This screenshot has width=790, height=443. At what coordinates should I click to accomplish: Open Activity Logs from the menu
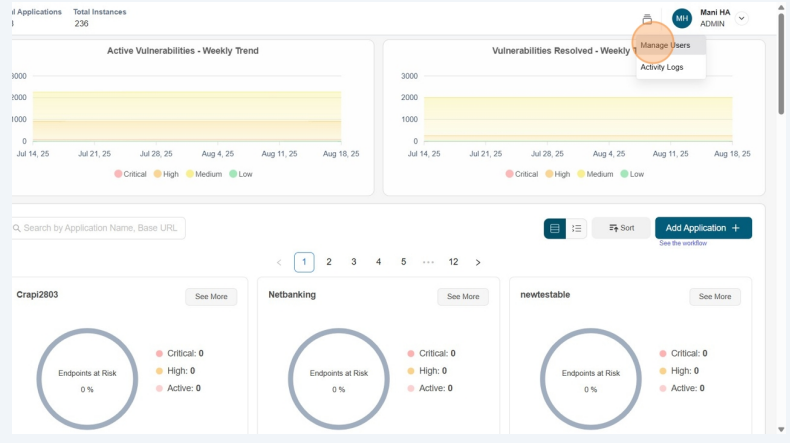click(662, 67)
